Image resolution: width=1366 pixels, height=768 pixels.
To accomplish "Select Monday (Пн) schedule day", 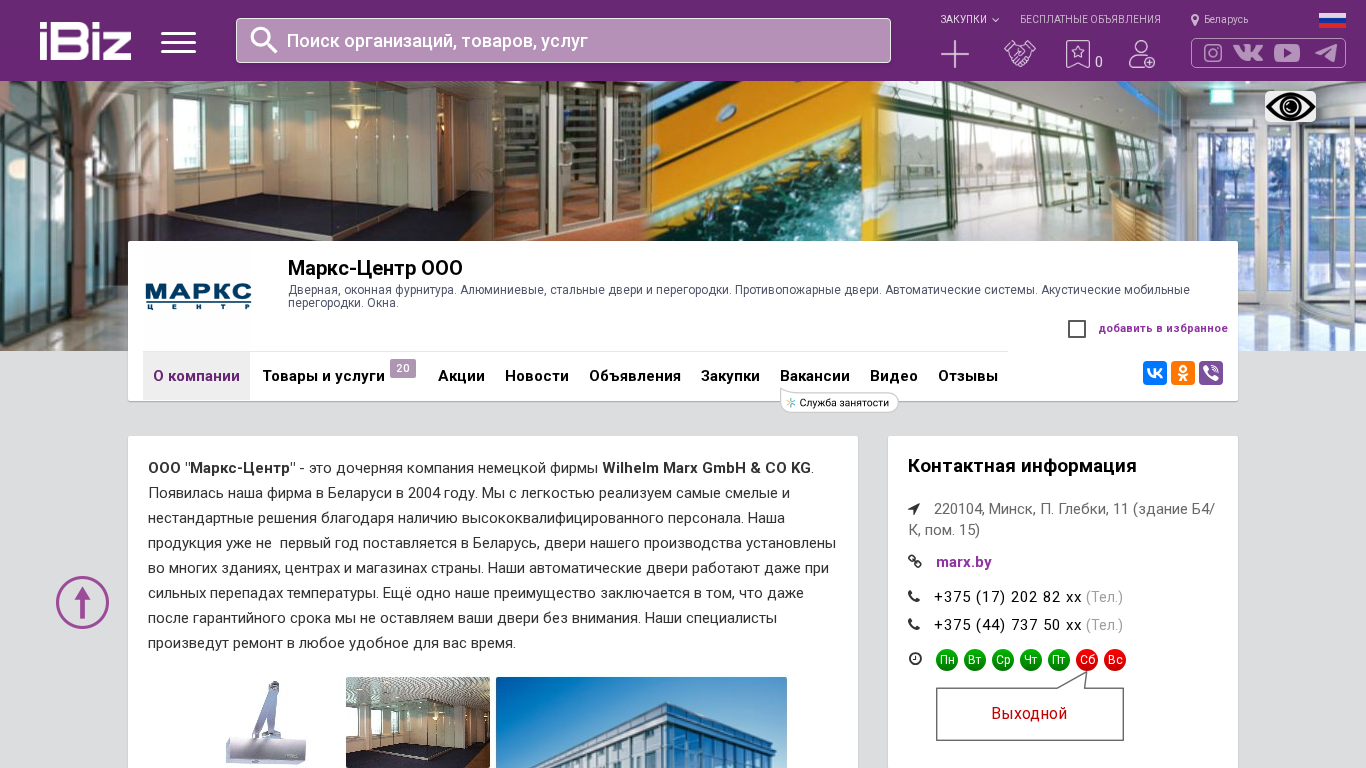I will point(947,660).
